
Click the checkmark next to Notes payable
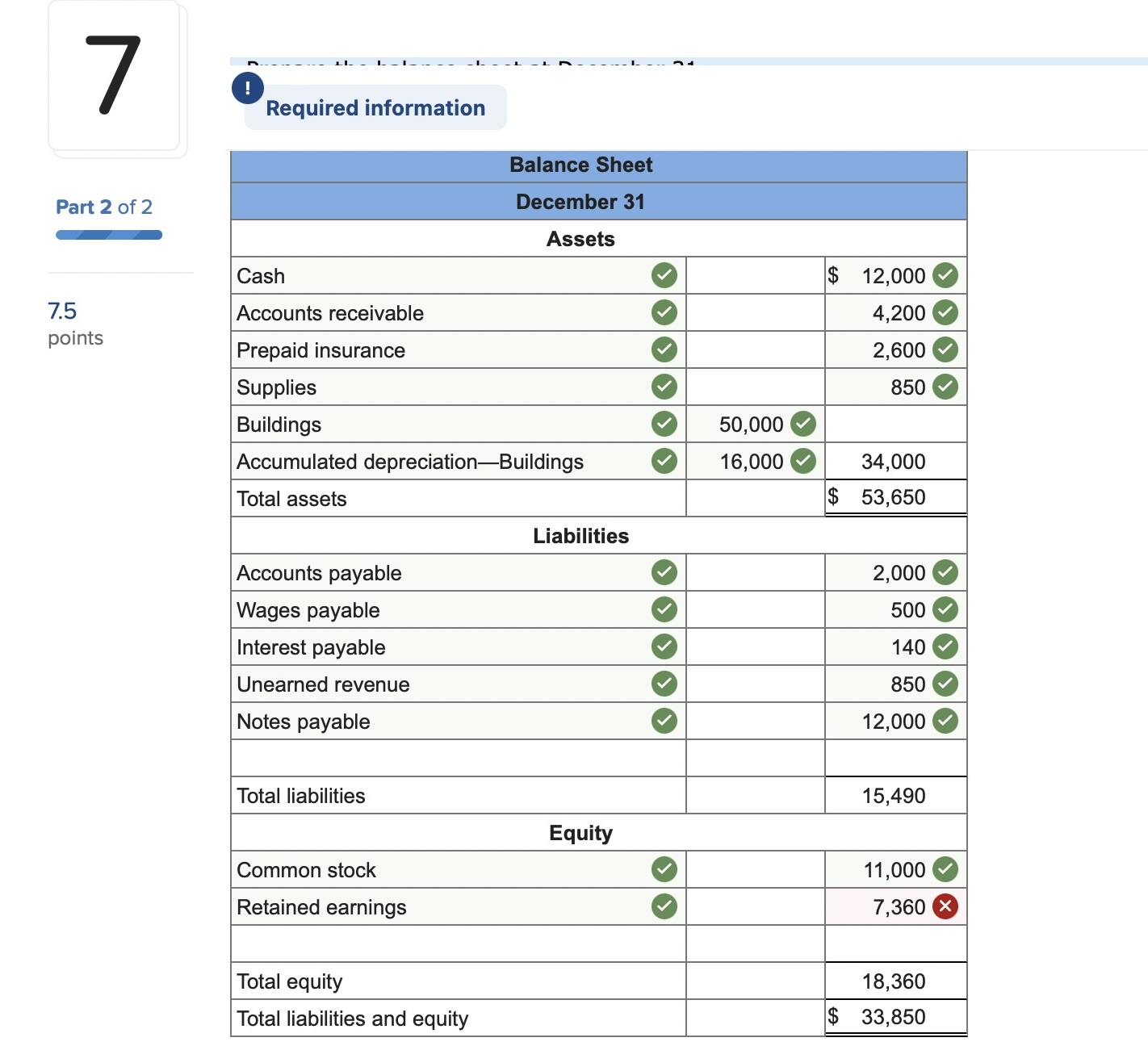pyautogui.click(x=663, y=721)
